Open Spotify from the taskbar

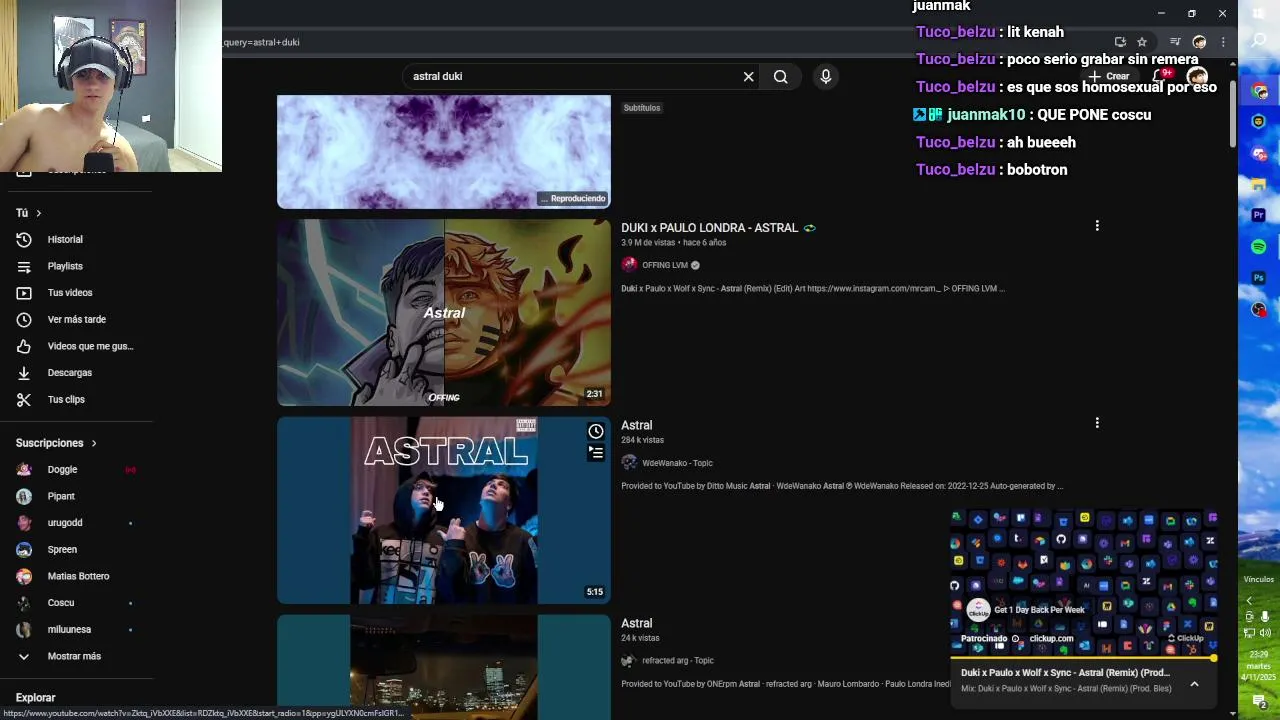click(1259, 246)
